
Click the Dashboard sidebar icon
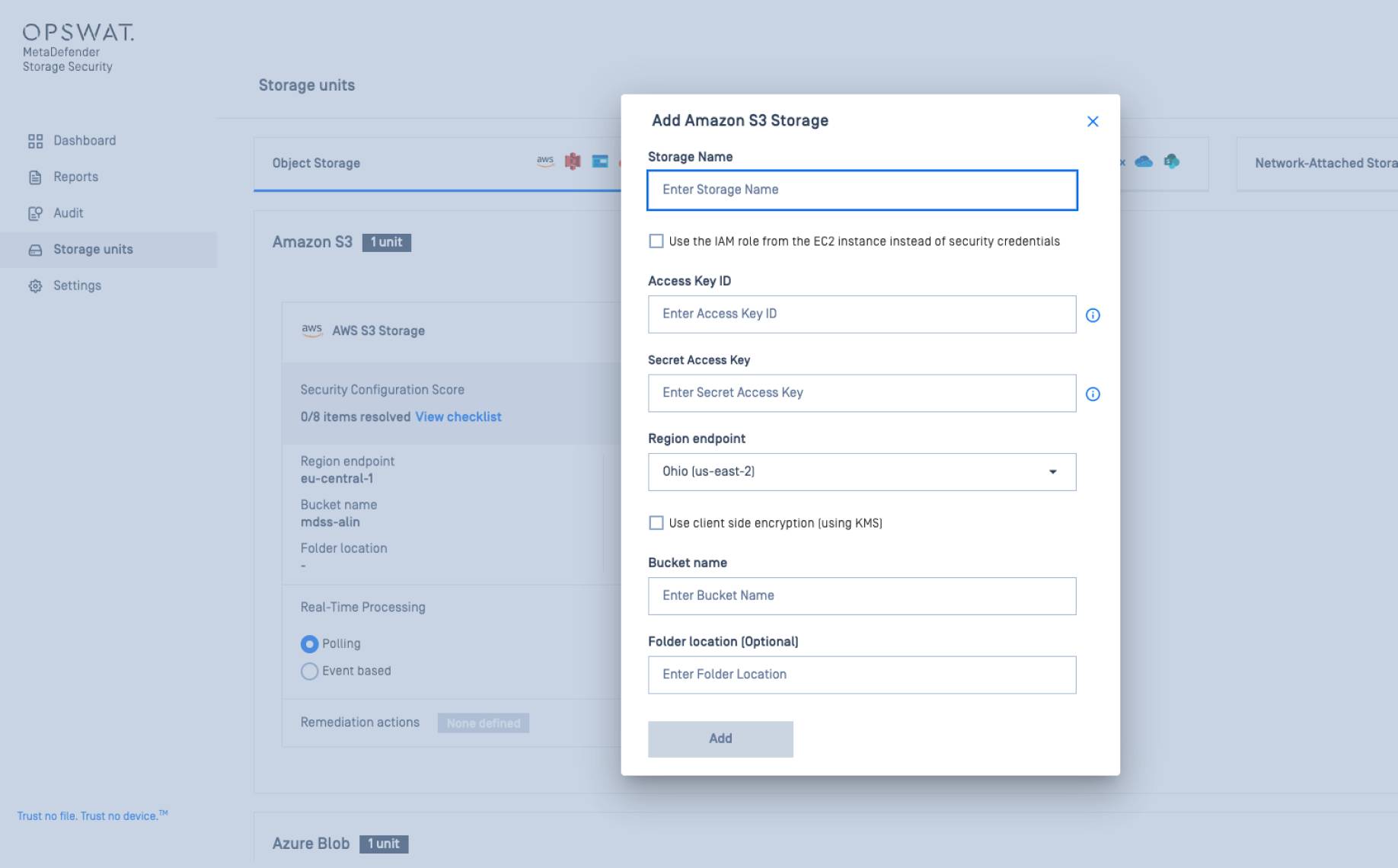coord(35,140)
